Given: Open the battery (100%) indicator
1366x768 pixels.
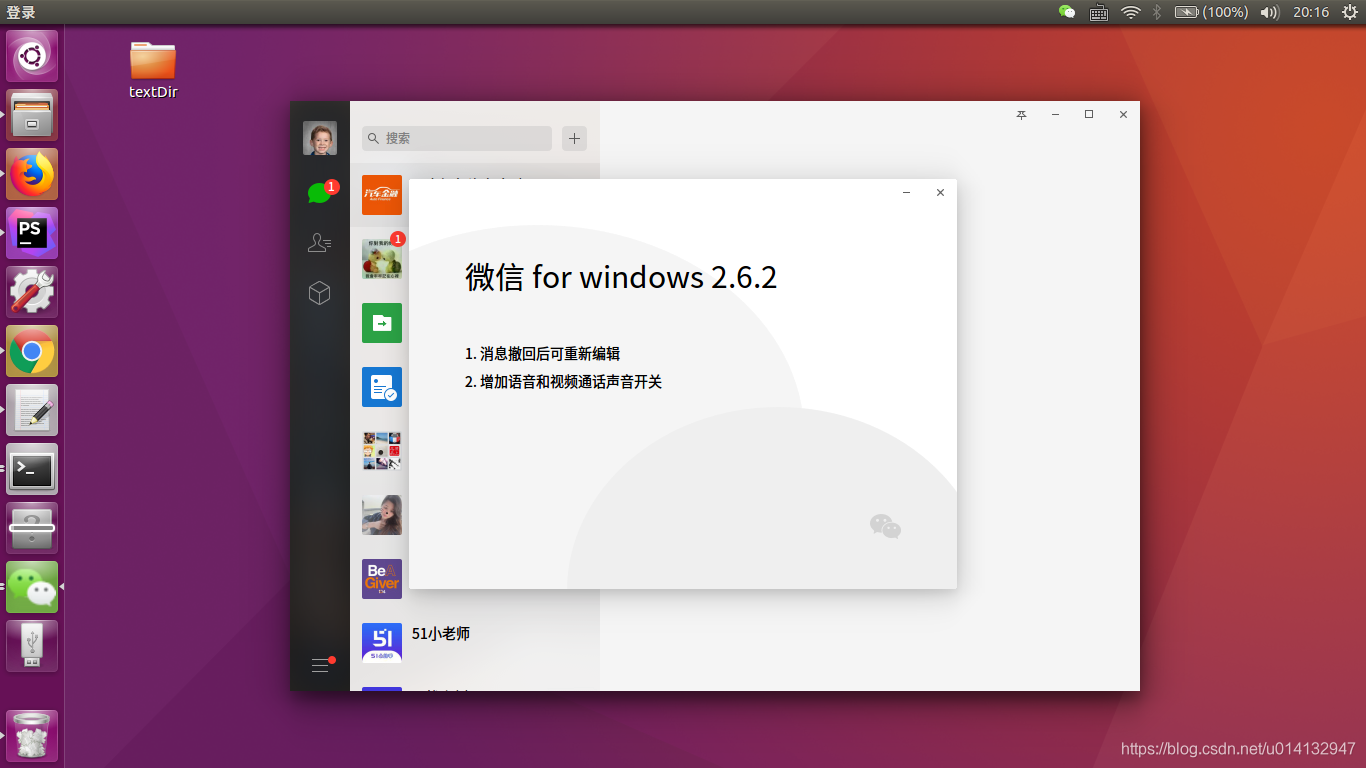Looking at the screenshot, I should coord(1211,12).
